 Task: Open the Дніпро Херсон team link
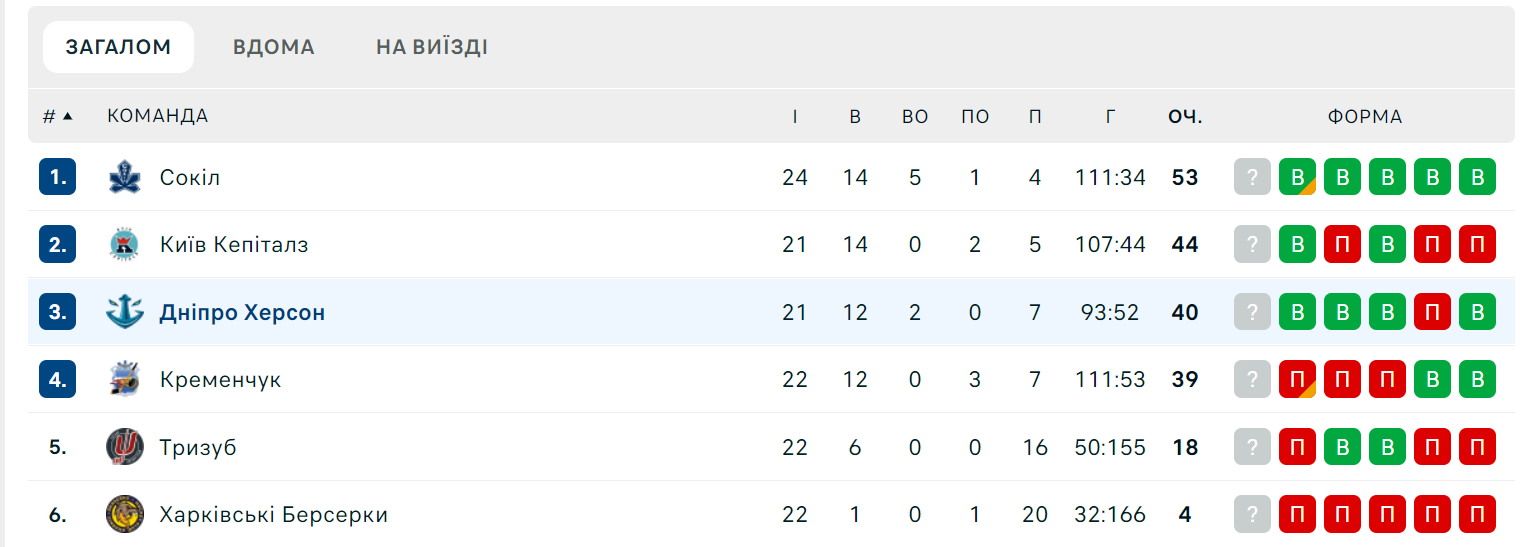[242, 312]
